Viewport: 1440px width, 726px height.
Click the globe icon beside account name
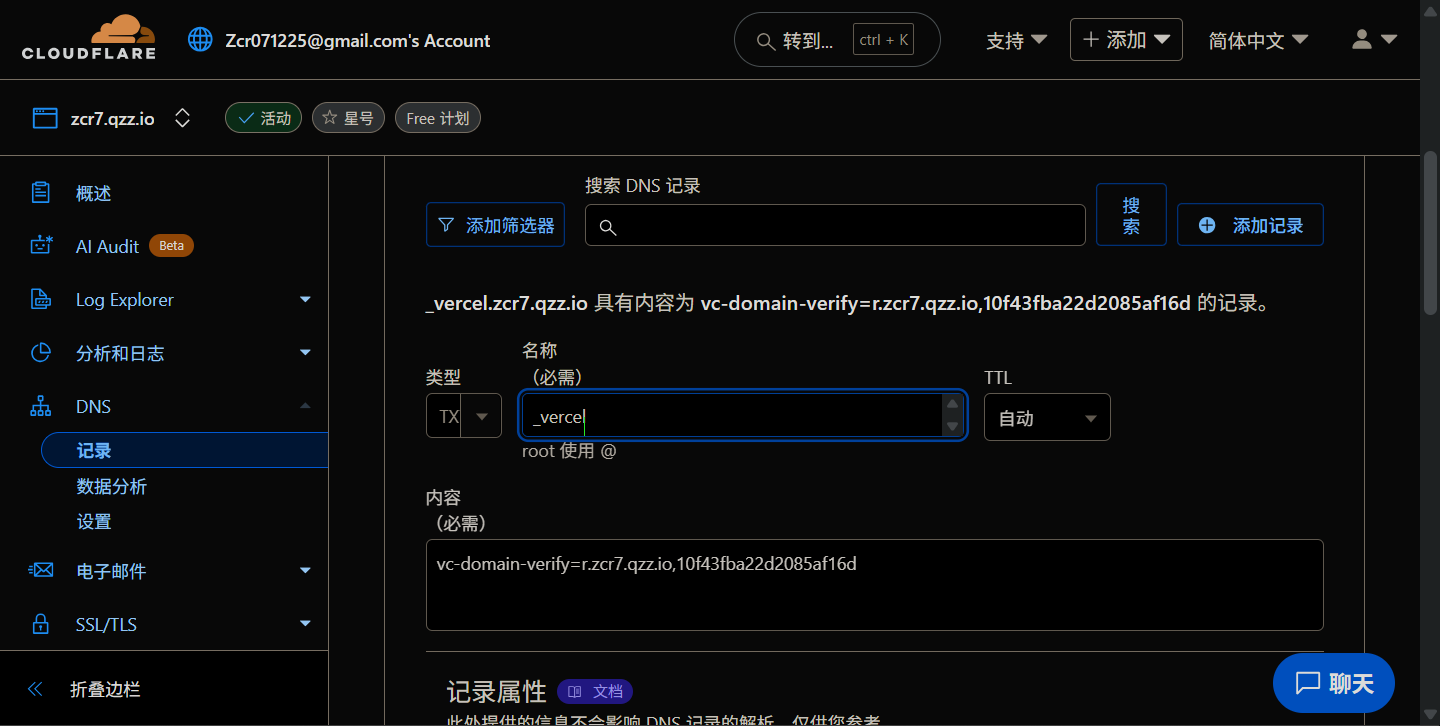[x=201, y=40]
